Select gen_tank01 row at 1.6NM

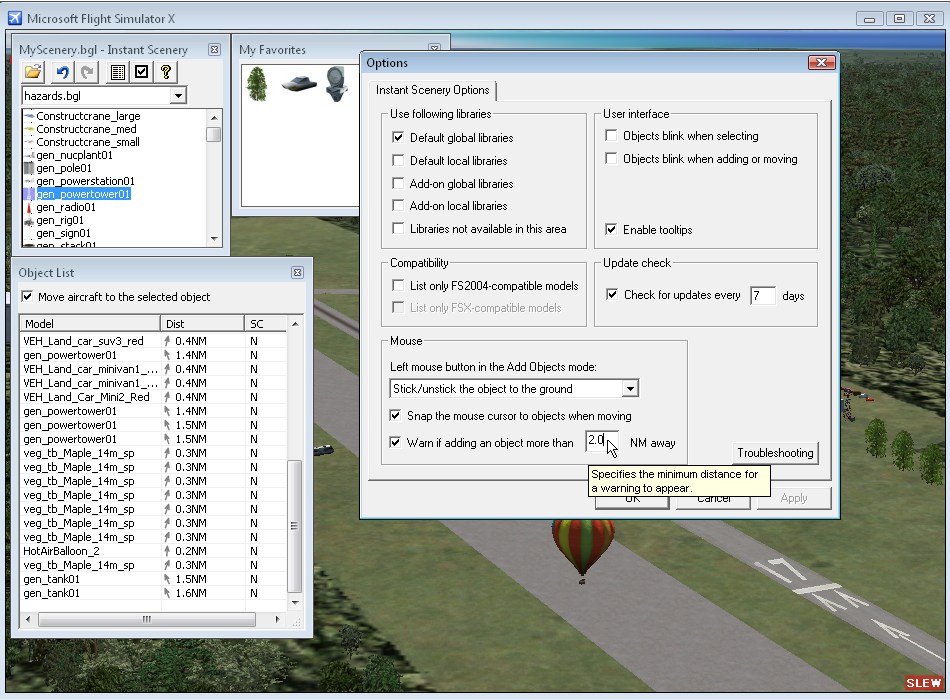tap(153, 593)
